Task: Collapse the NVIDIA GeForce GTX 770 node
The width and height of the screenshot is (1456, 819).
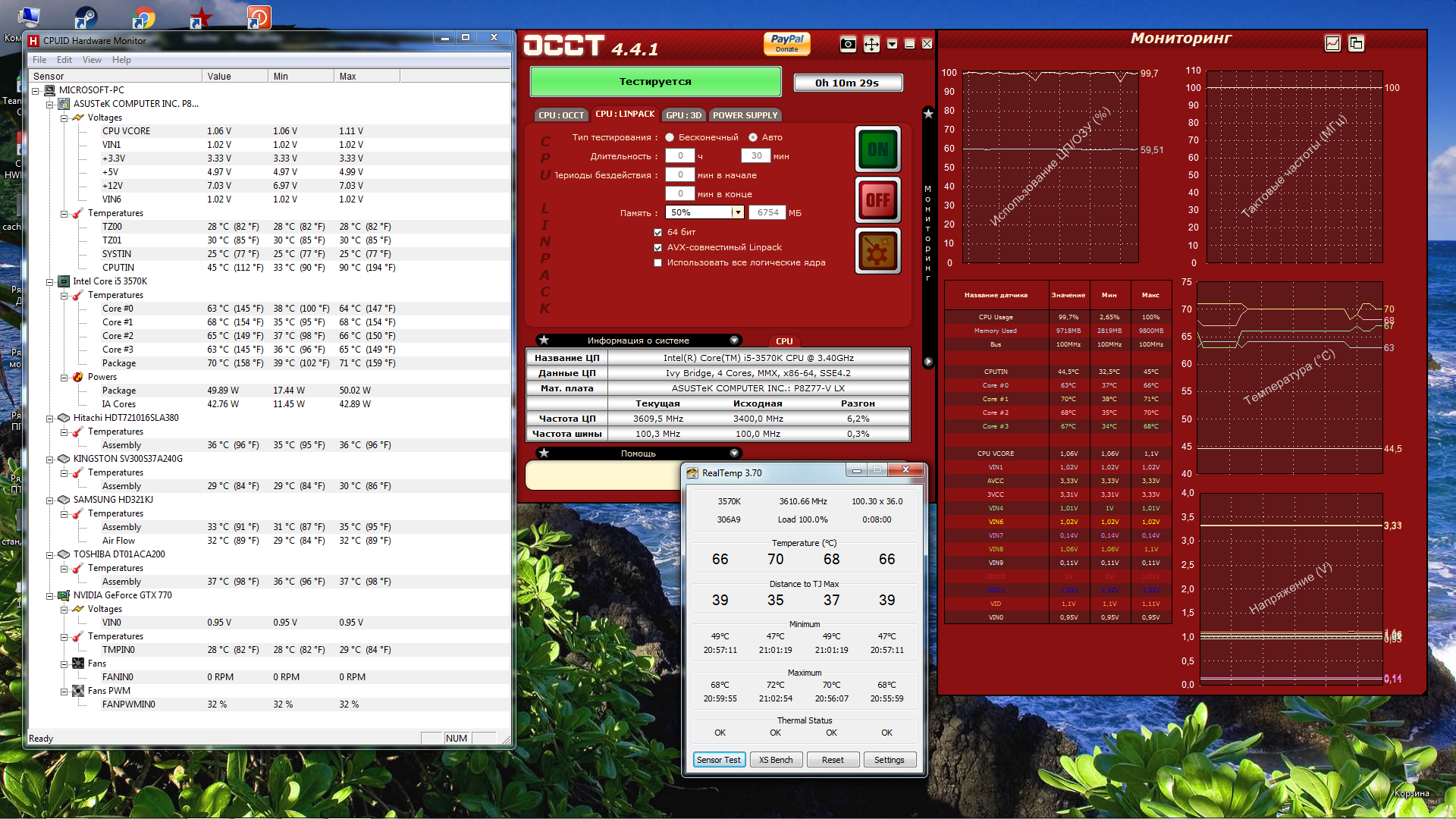Action: click(x=50, y=595)
